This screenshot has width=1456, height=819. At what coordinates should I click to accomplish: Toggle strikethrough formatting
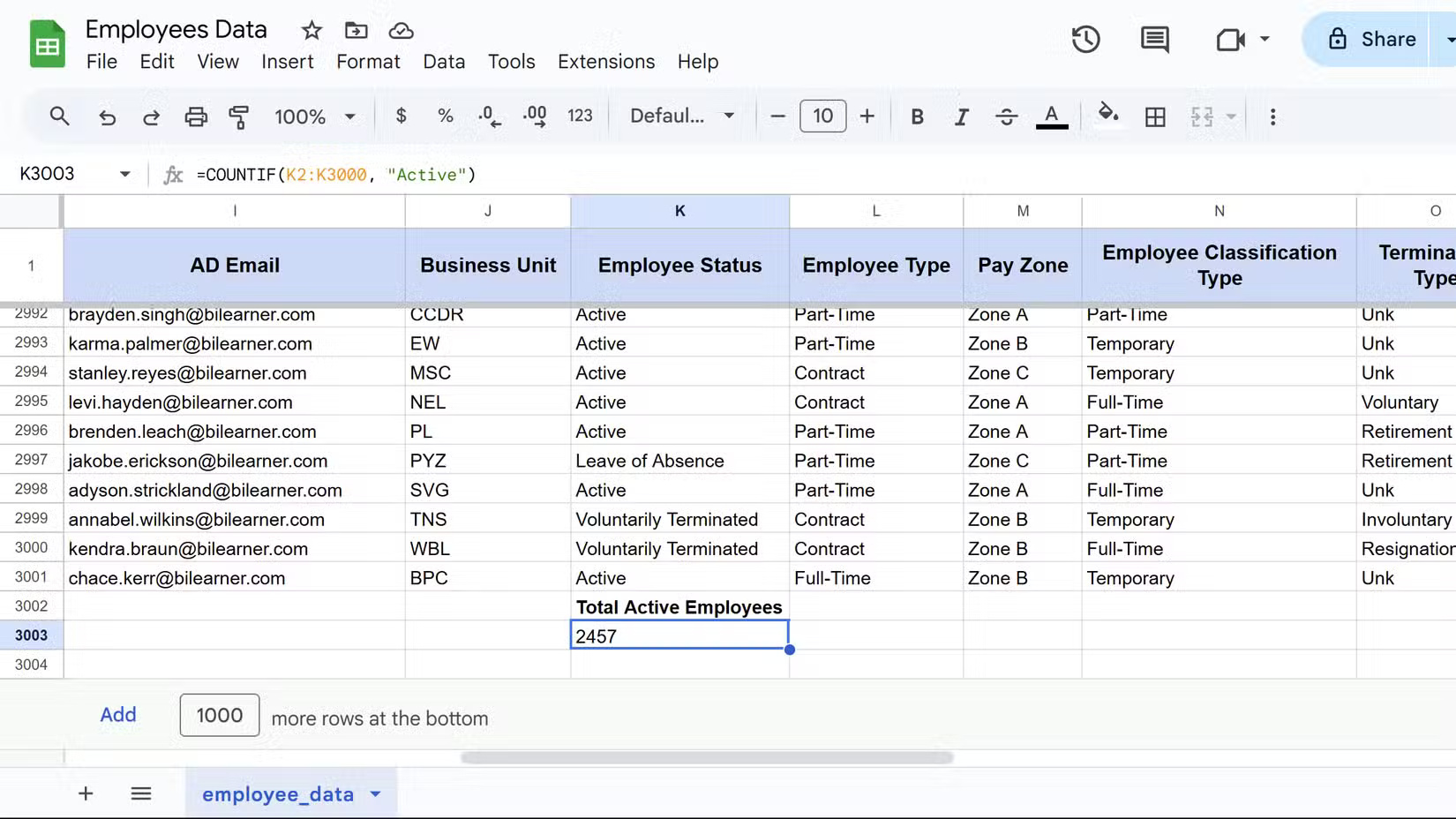[1006, 116]
